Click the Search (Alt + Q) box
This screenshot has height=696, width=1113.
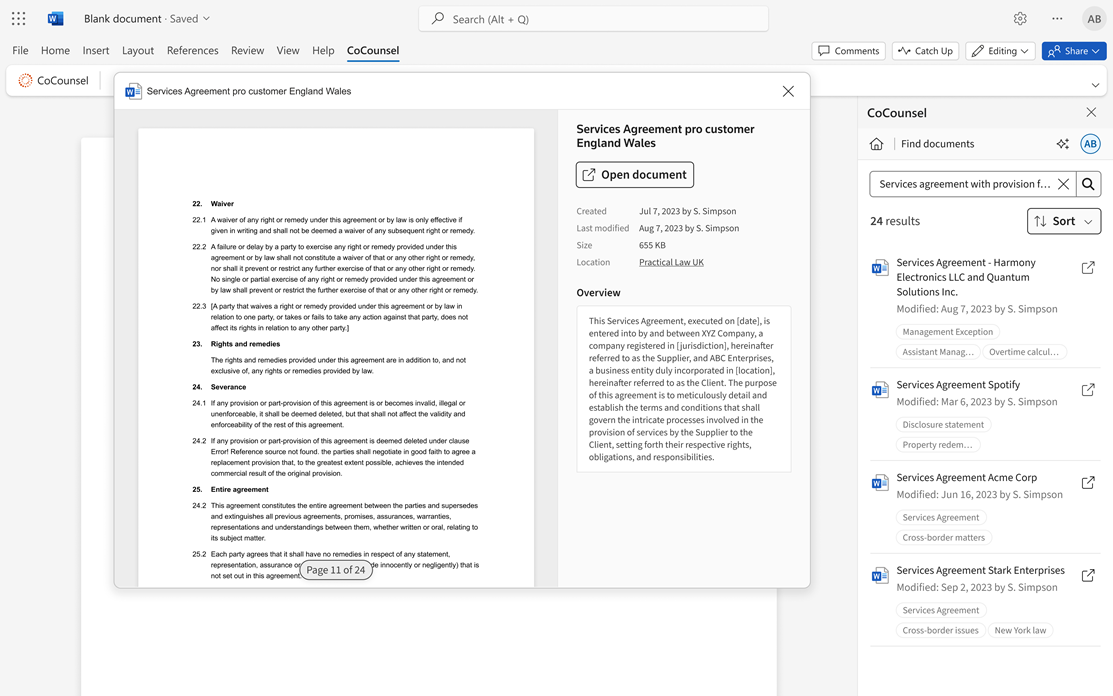point(593,19)
